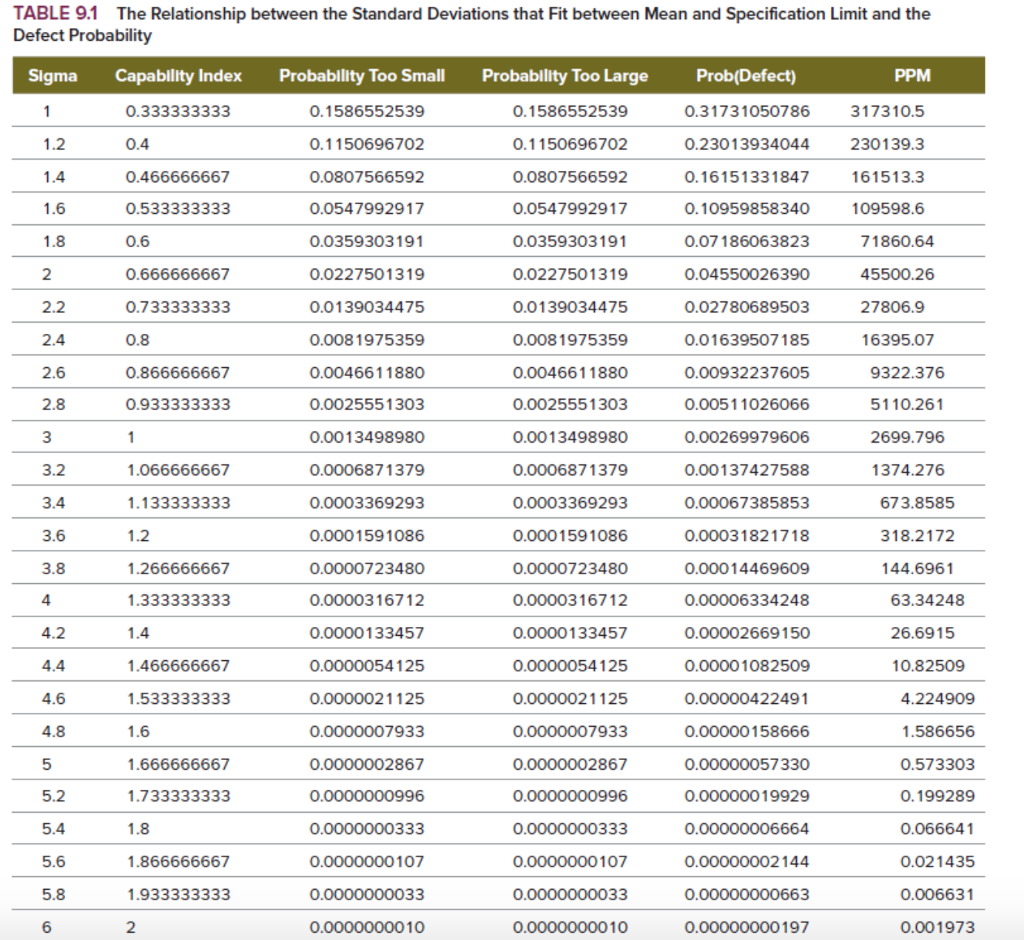The image size is (1024, 940).
Task: Select PPM value 26.6915
Action: pos(922,634)
